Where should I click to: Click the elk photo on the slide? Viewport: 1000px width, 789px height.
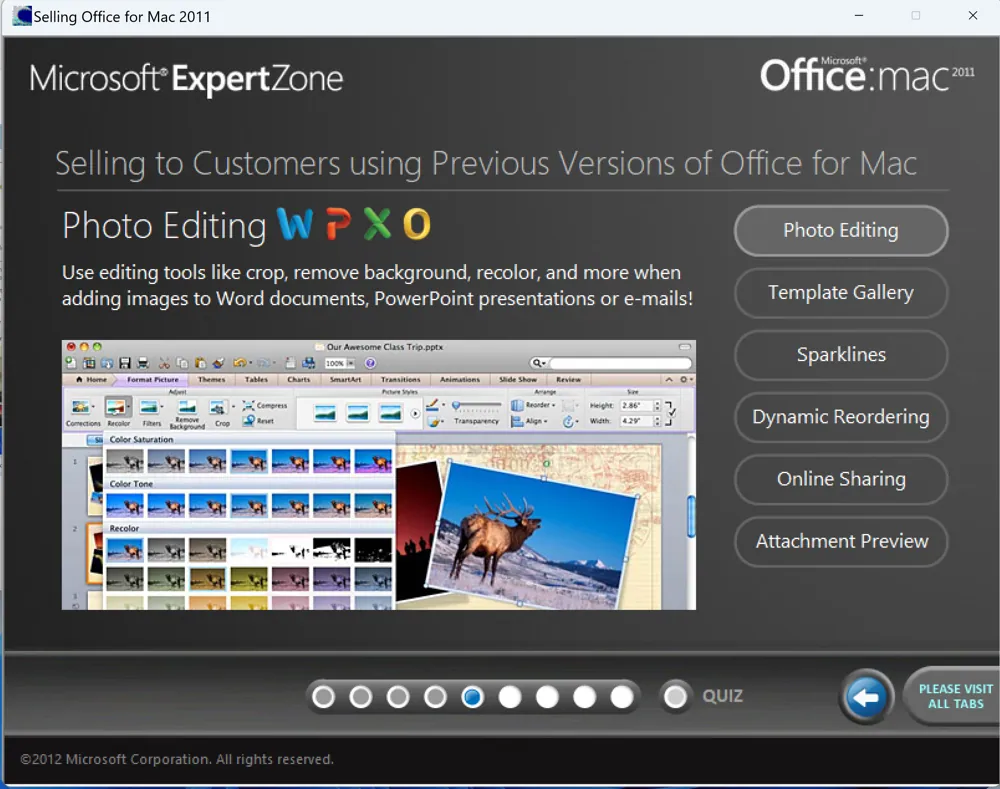coord(533,533)
